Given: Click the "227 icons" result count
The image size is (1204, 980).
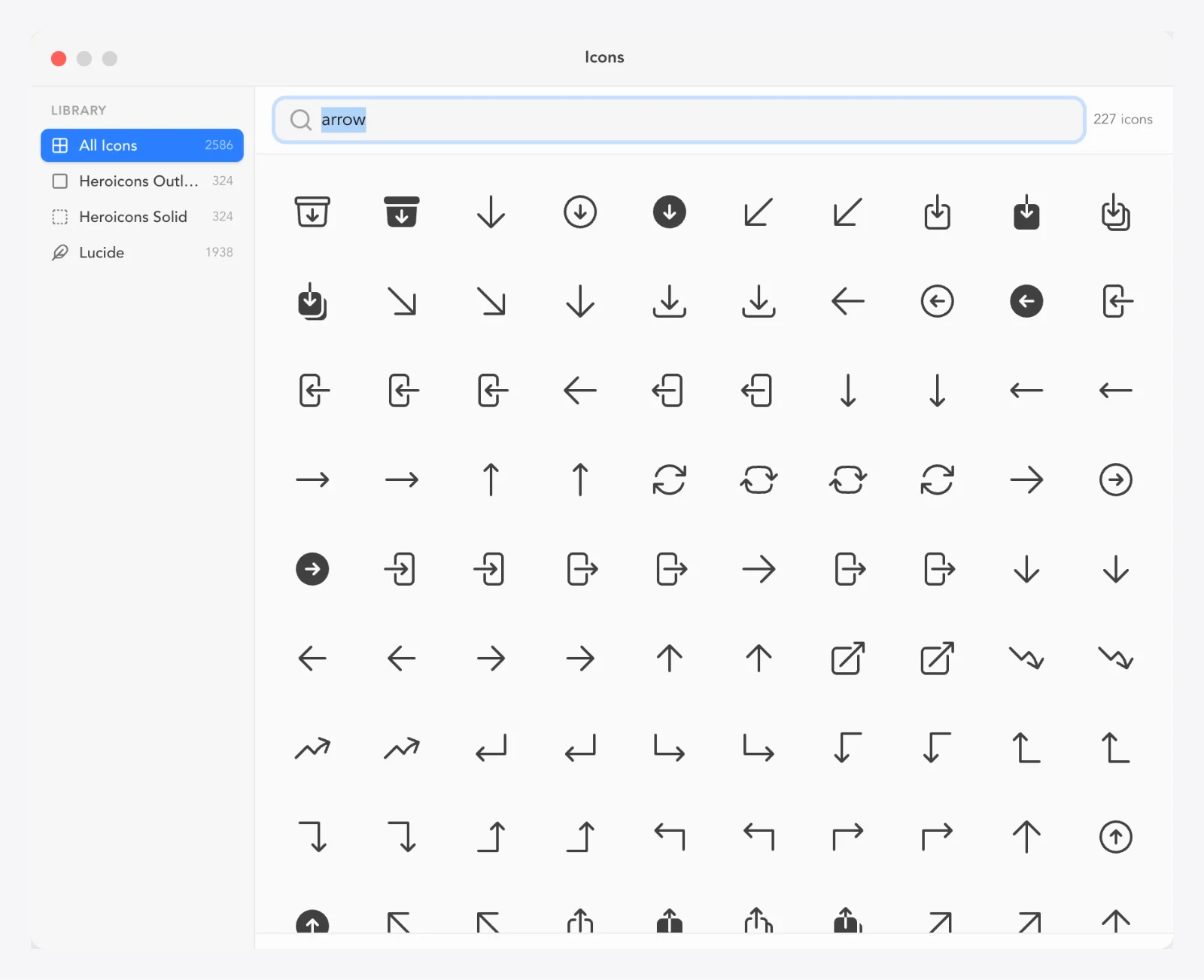Looking at the screenshot, I should [1123, 119].
